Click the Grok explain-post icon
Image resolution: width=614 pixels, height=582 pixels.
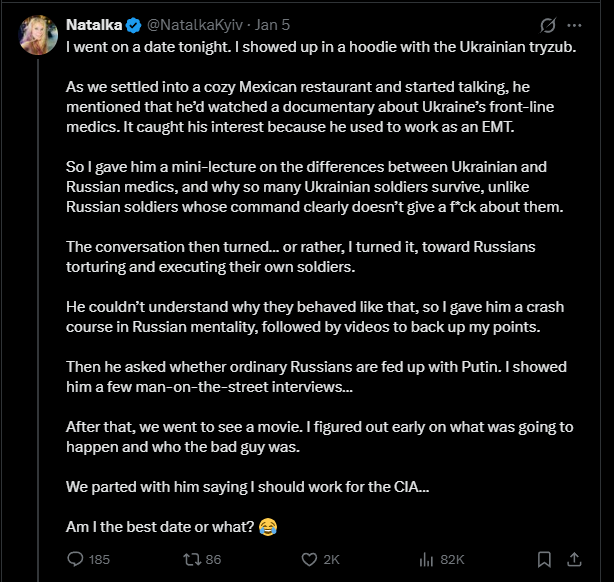547,25
